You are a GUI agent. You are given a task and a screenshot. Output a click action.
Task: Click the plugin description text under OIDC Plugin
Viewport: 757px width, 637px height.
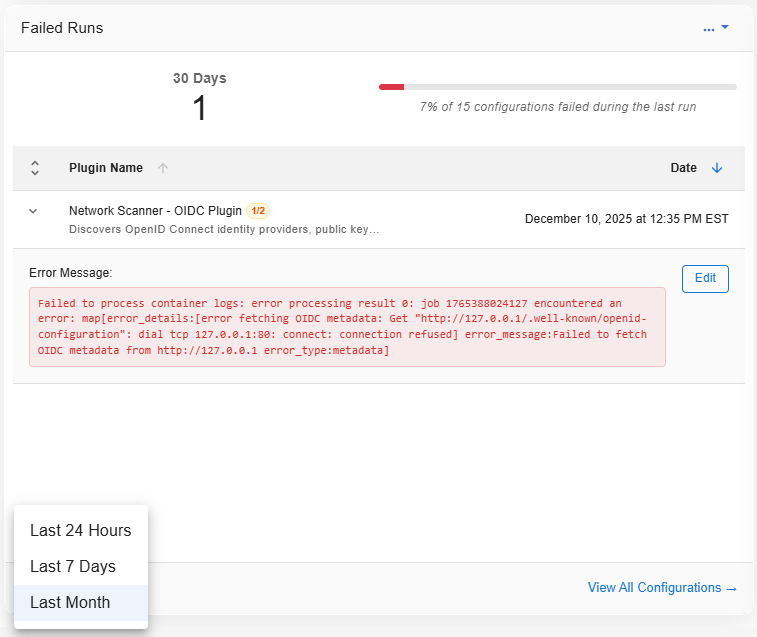click(224, 229)
